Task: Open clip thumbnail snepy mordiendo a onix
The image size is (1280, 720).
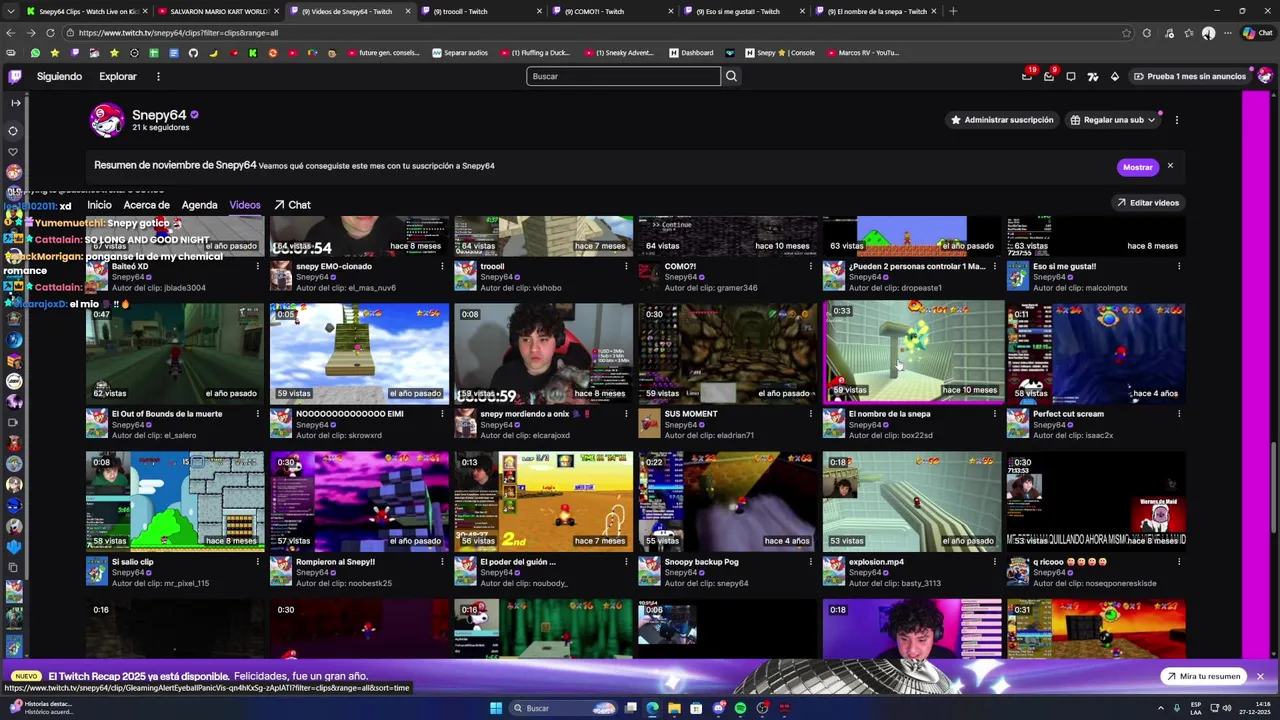Action: [544, 352]
